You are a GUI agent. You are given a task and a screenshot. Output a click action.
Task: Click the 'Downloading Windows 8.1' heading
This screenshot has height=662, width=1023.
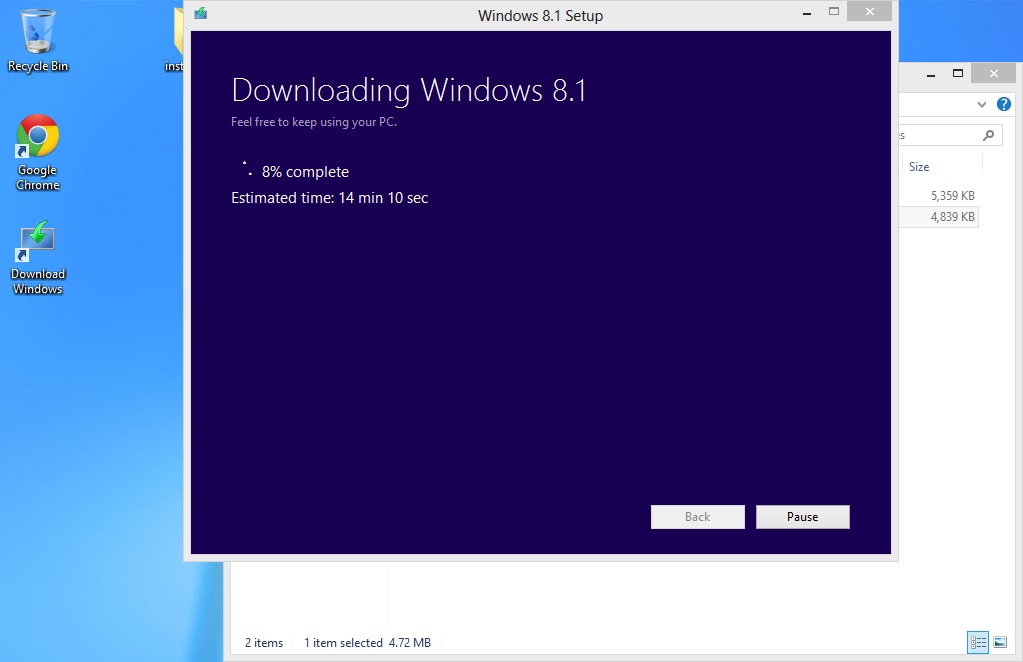409,91
